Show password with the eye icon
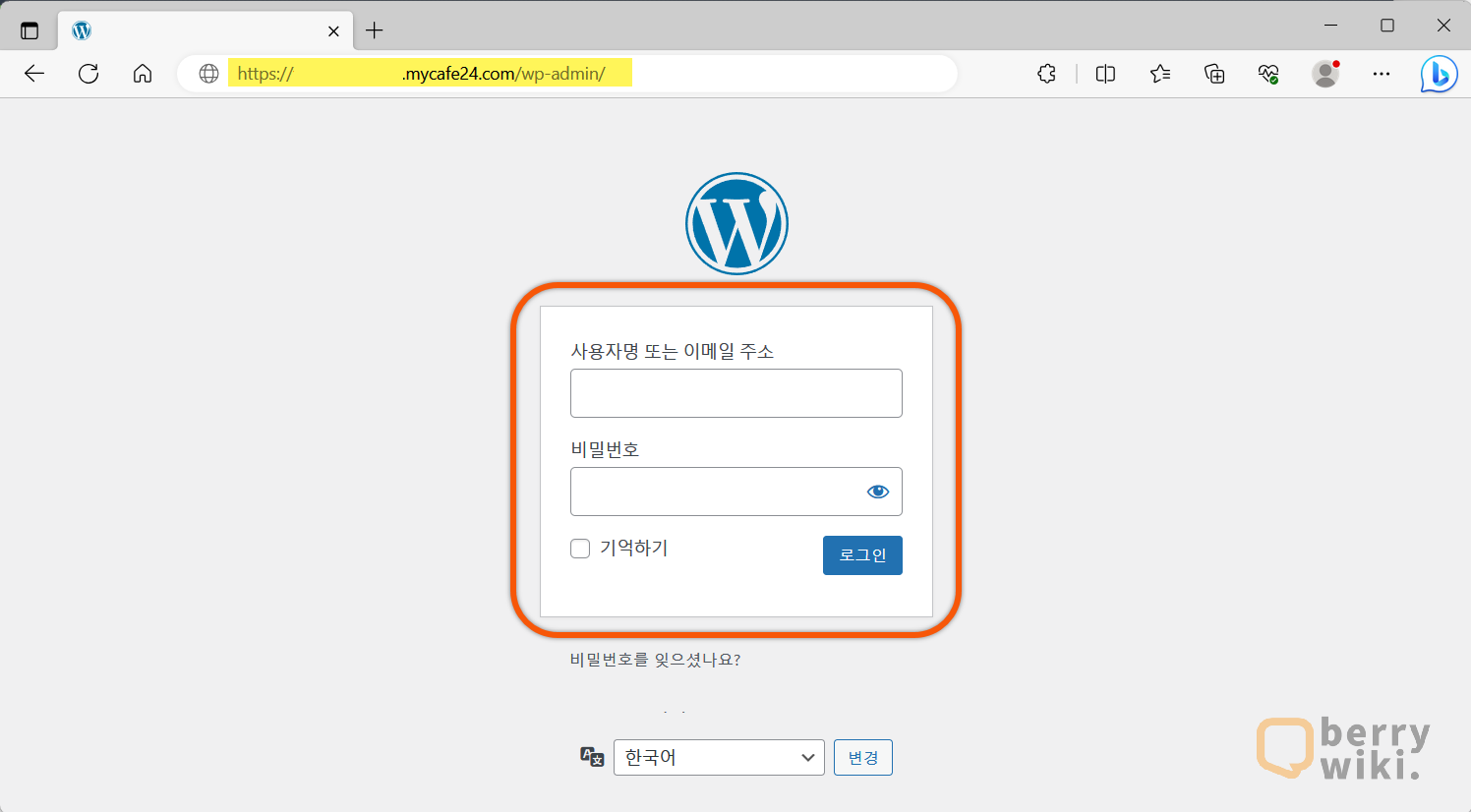Viewport: 1471px width, 812px height. [878, 492]
